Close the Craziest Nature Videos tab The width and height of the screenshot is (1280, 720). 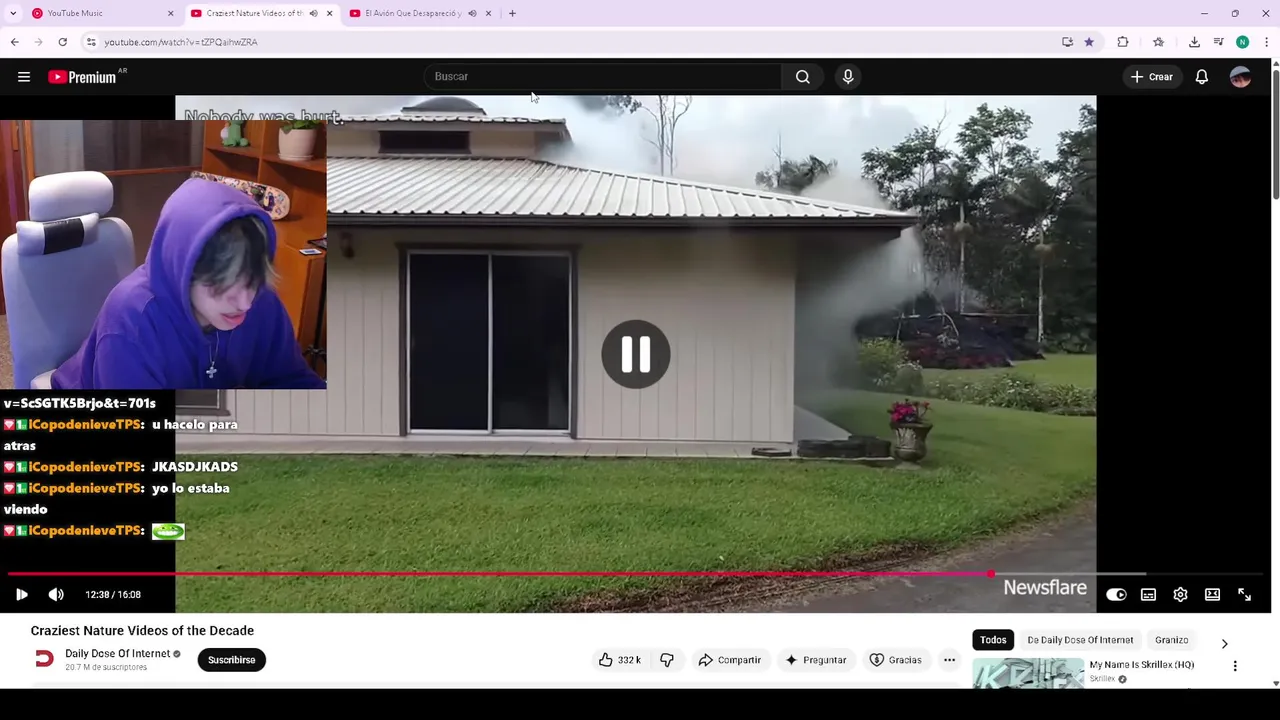(329, 13)
